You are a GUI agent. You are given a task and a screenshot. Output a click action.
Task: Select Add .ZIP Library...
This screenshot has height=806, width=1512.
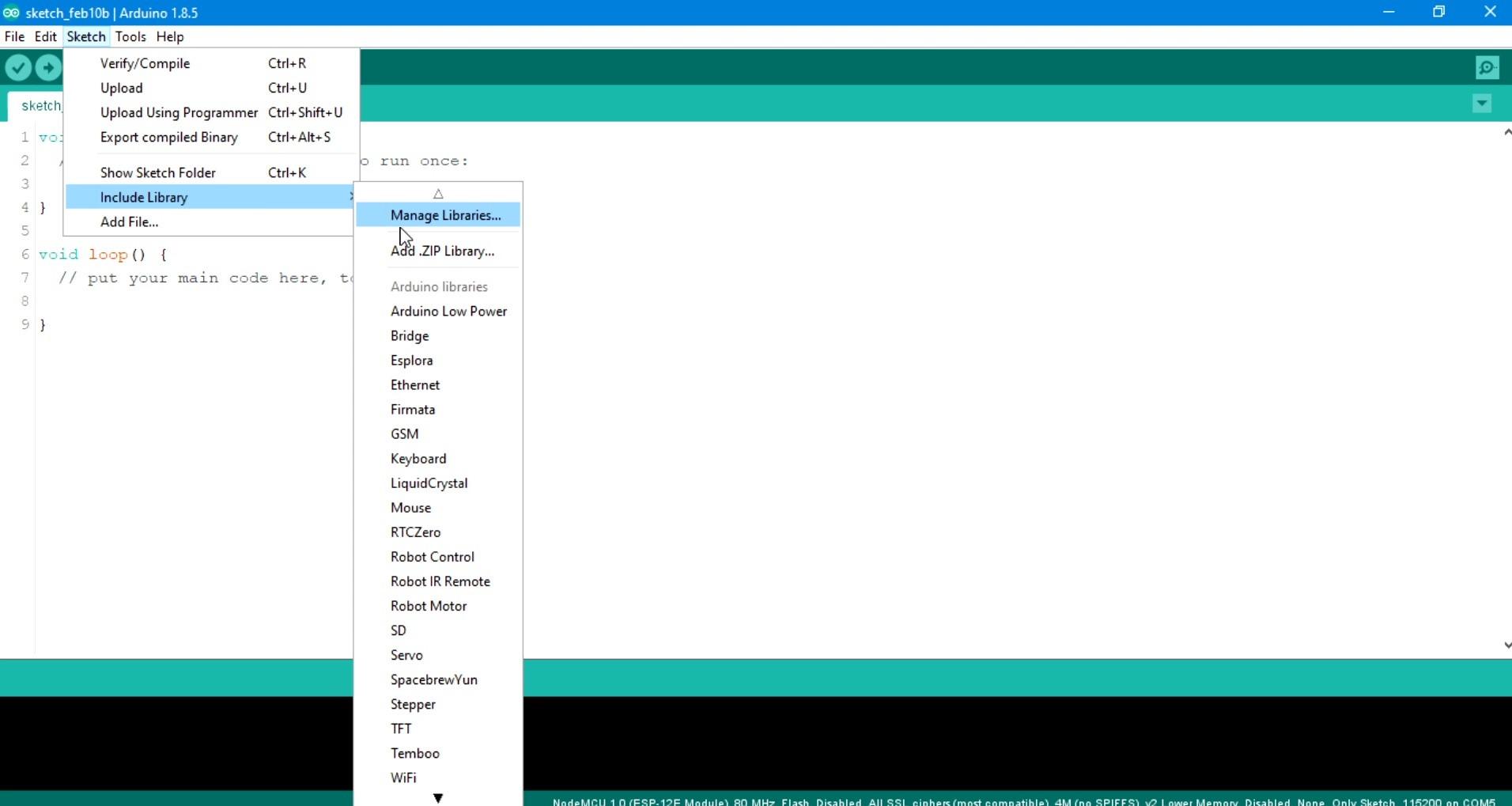[438, 251]
